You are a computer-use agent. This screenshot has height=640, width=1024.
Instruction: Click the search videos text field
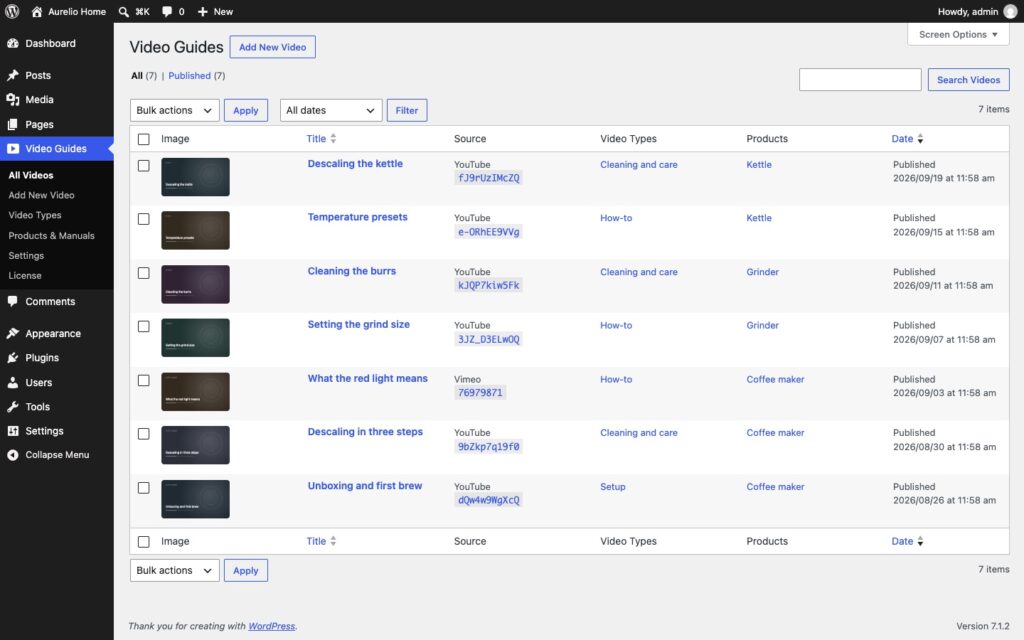[x=860, y=80]
